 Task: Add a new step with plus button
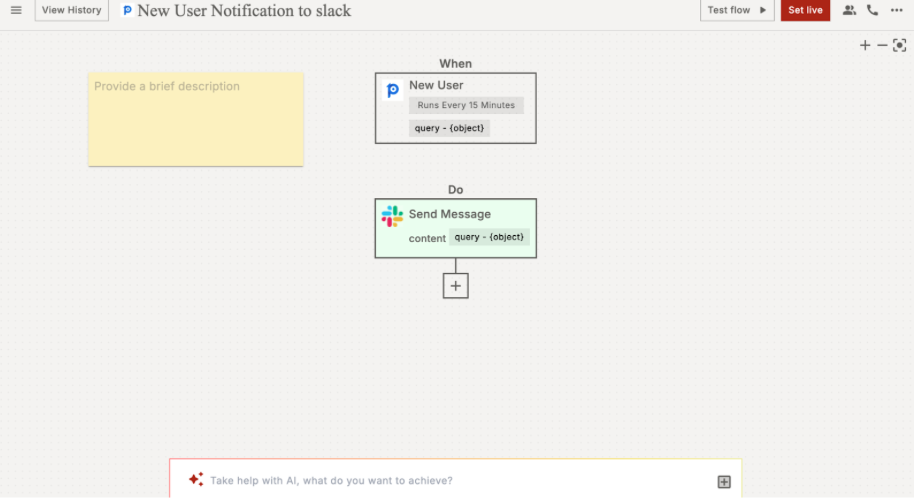(456, 286)
